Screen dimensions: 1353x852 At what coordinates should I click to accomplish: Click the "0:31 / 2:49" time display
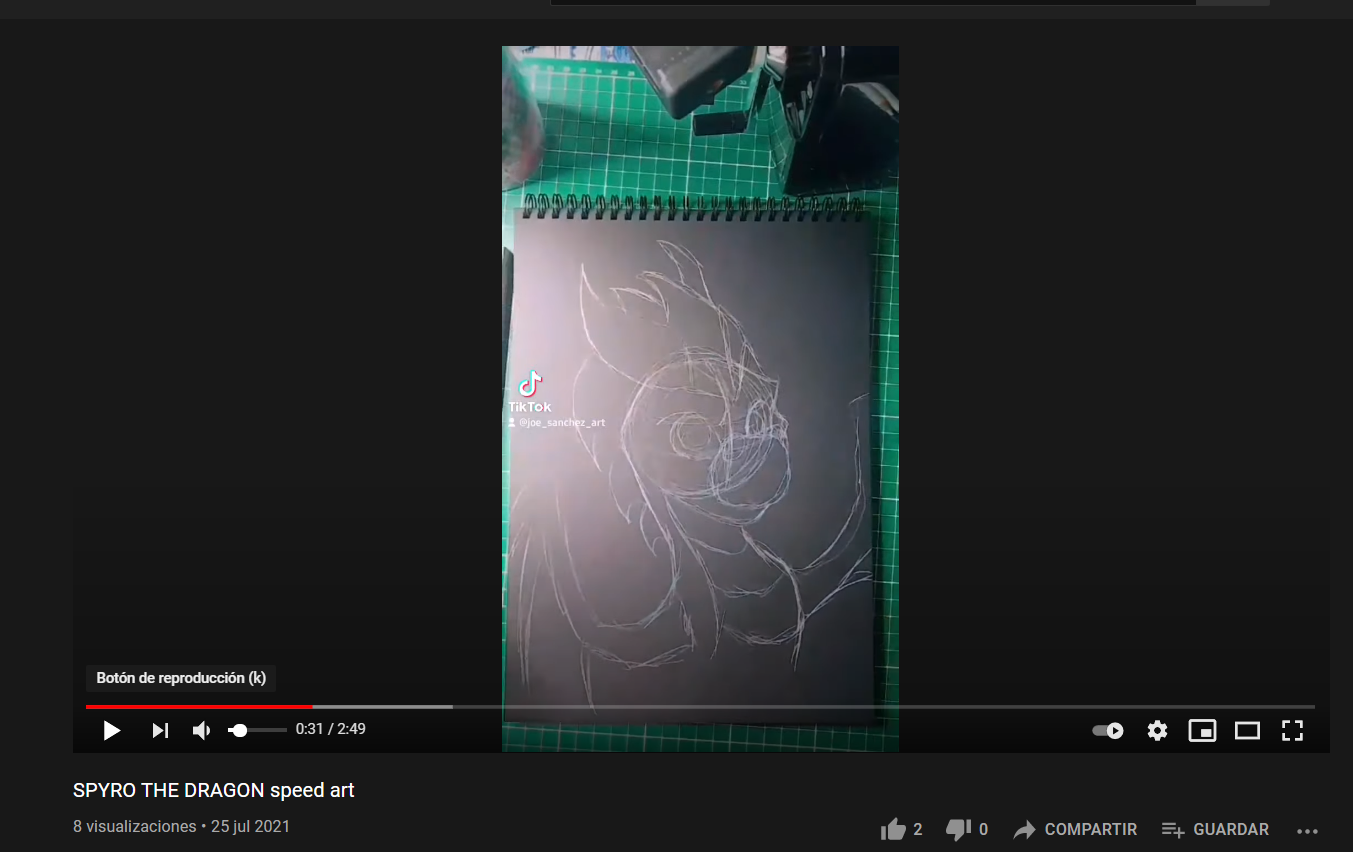pyautogui.click(x=331, y=730)
